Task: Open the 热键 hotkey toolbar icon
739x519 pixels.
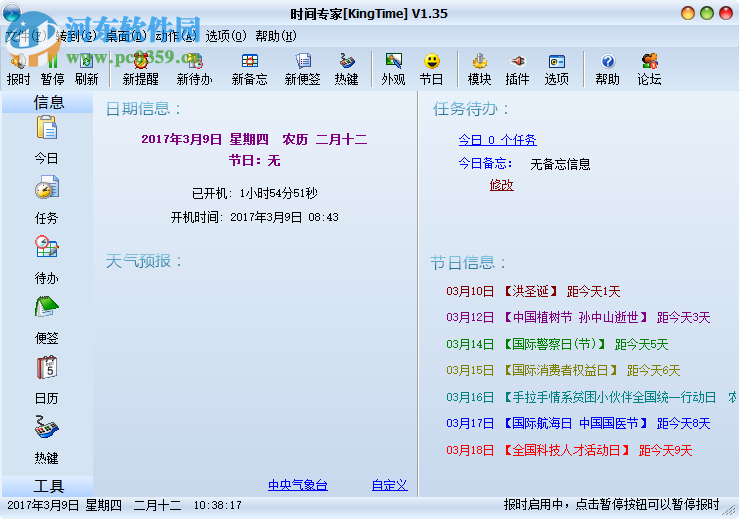Action: tap(346, 69)
